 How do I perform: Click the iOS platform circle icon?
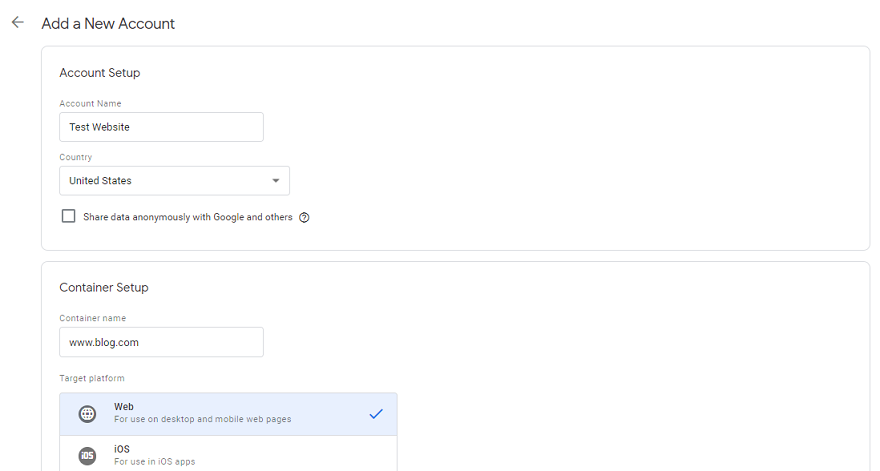coord(87,455)
